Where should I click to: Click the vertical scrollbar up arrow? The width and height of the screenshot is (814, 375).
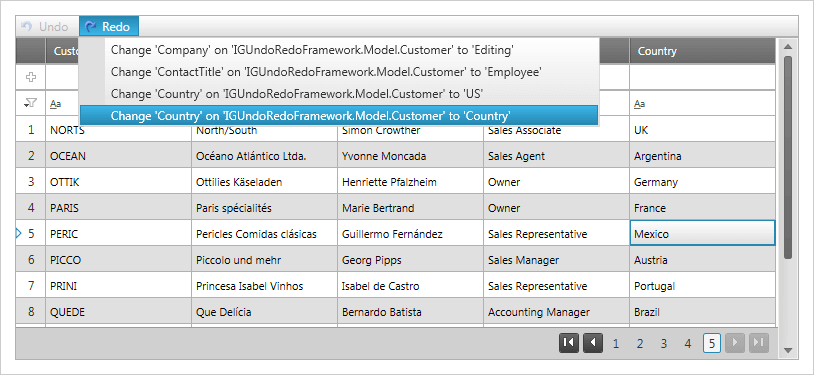788,47
